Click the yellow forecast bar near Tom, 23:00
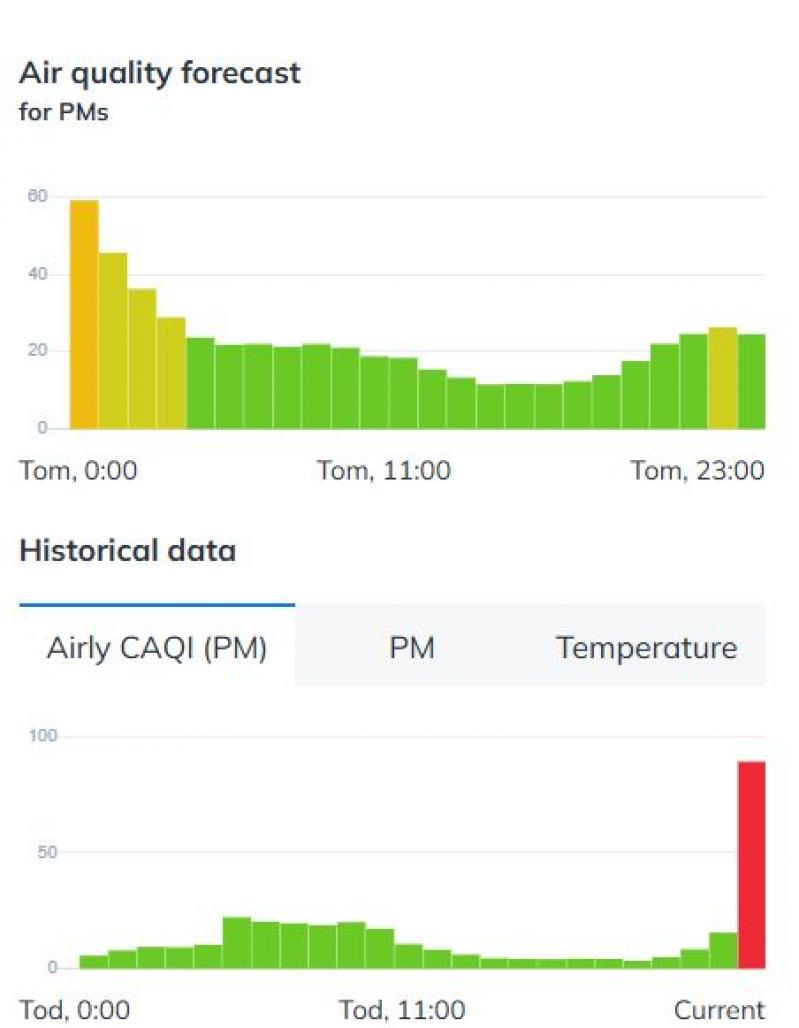 pyautogui.click(x=723, y=378)
